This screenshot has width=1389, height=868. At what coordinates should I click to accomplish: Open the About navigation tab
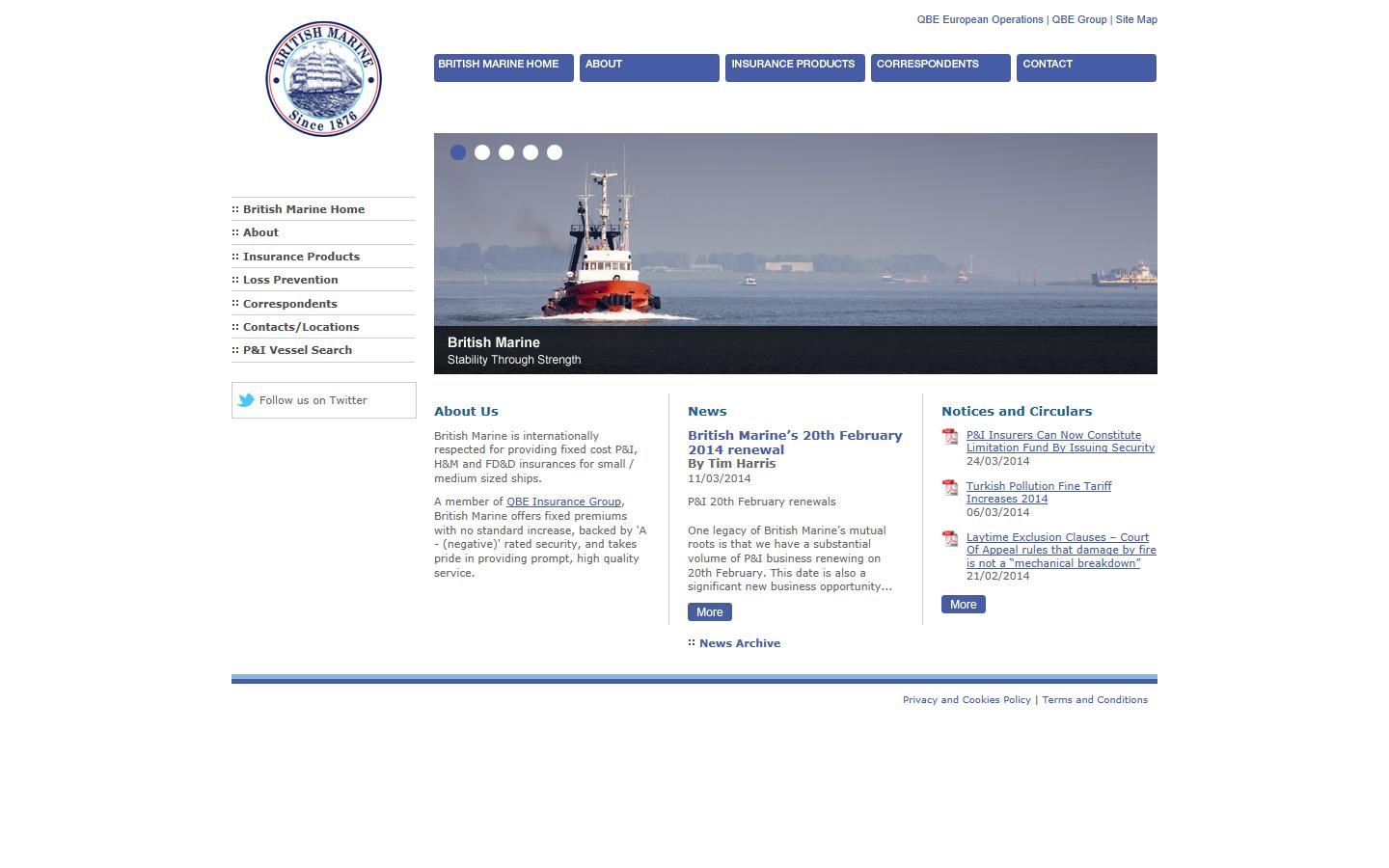coord(649,68)
